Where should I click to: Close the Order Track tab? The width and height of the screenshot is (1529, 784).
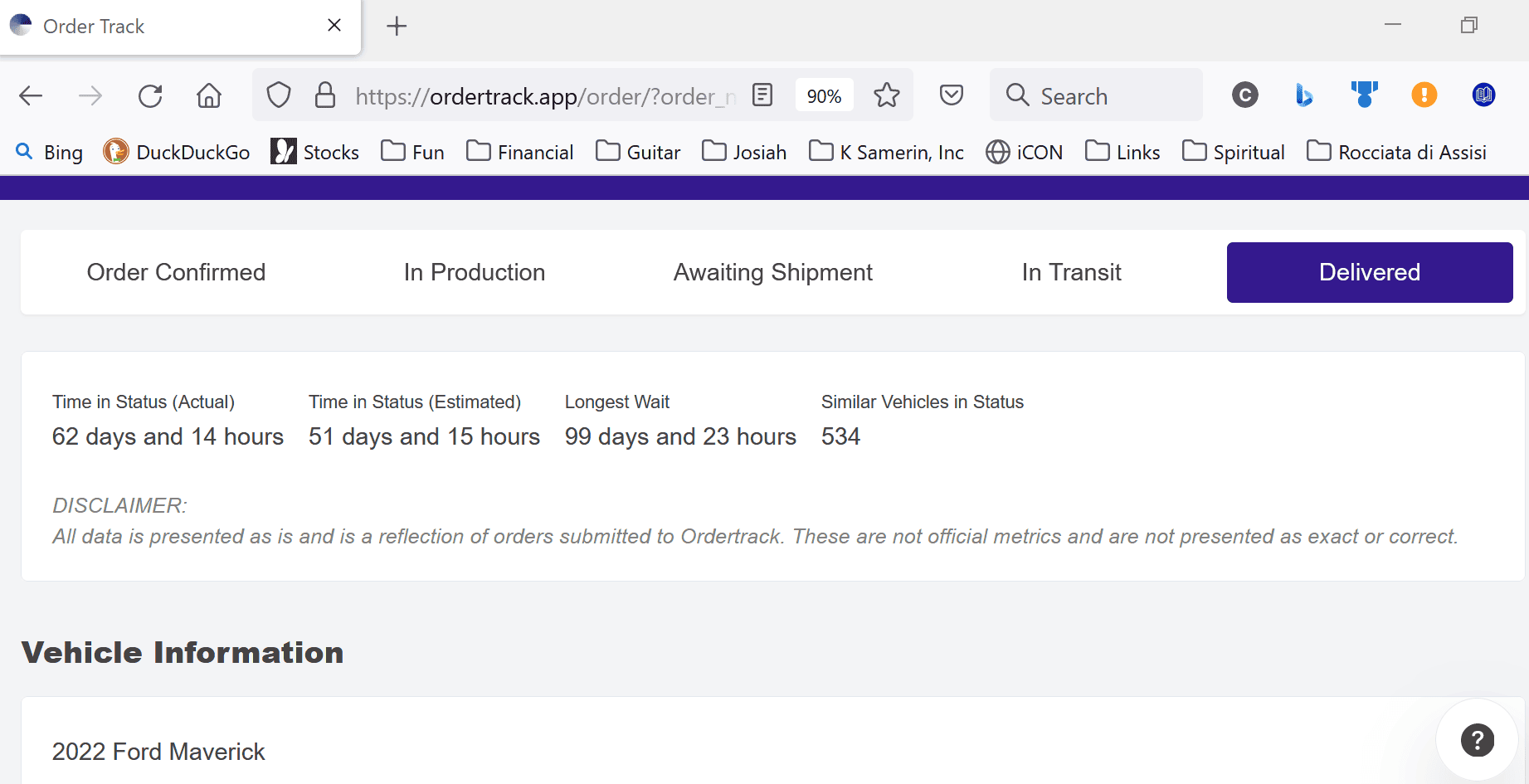334,26
